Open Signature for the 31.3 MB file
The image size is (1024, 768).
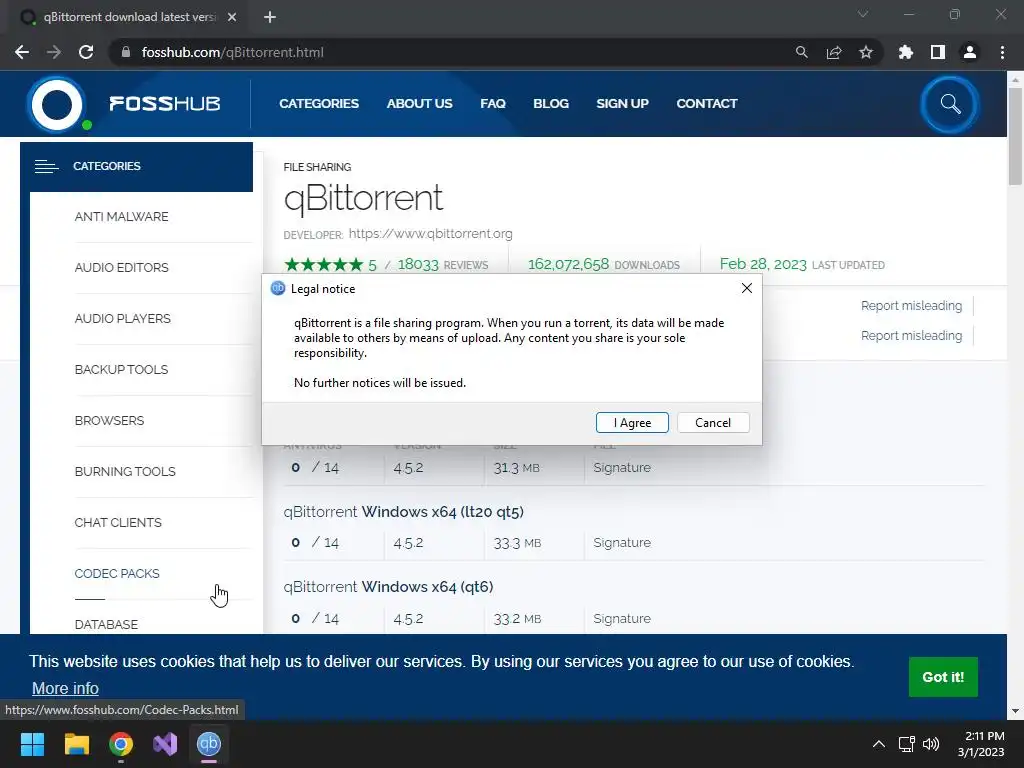point(622,468)
